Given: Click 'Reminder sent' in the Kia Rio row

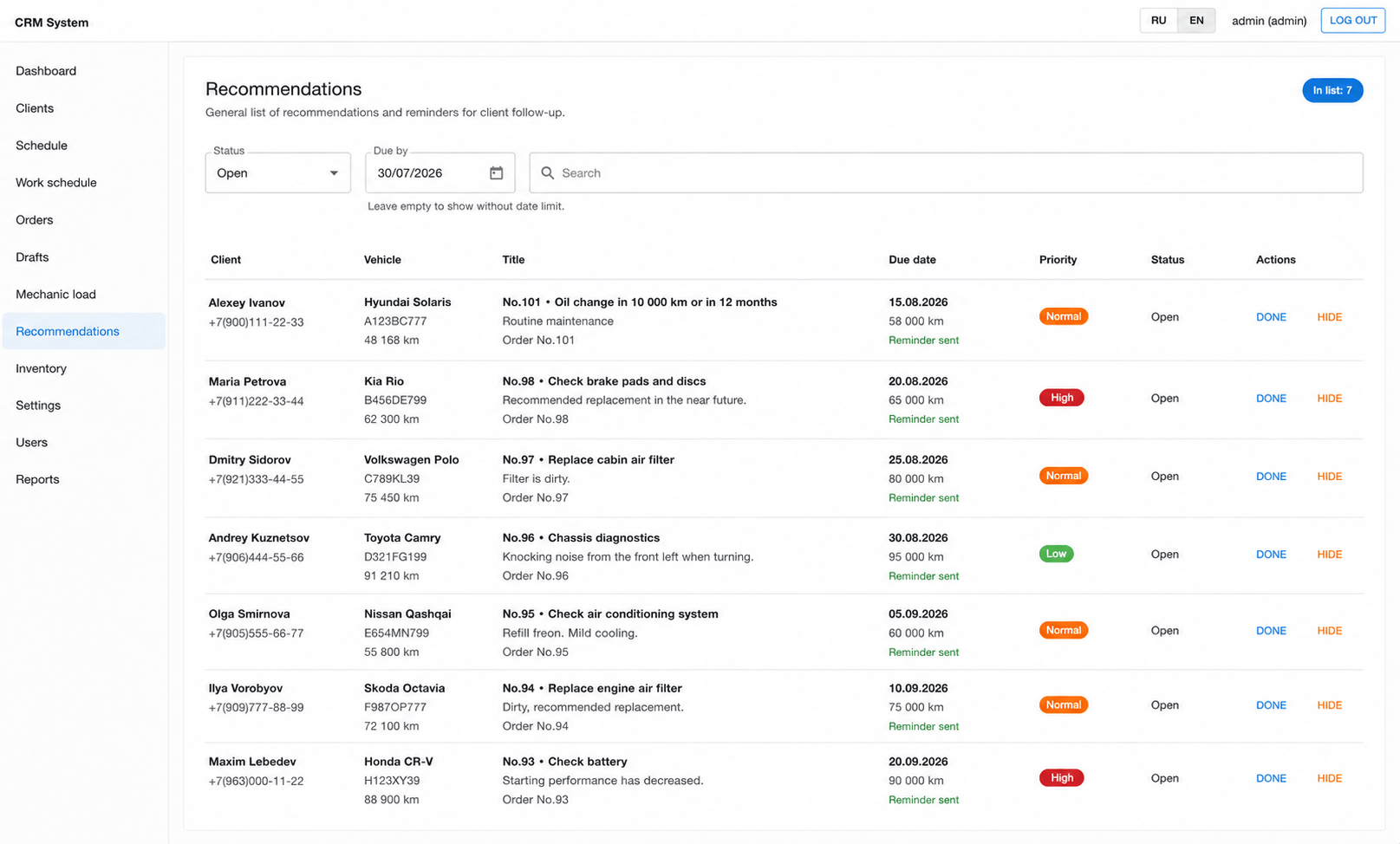Looking at the screenshot, I should (923, 419).
